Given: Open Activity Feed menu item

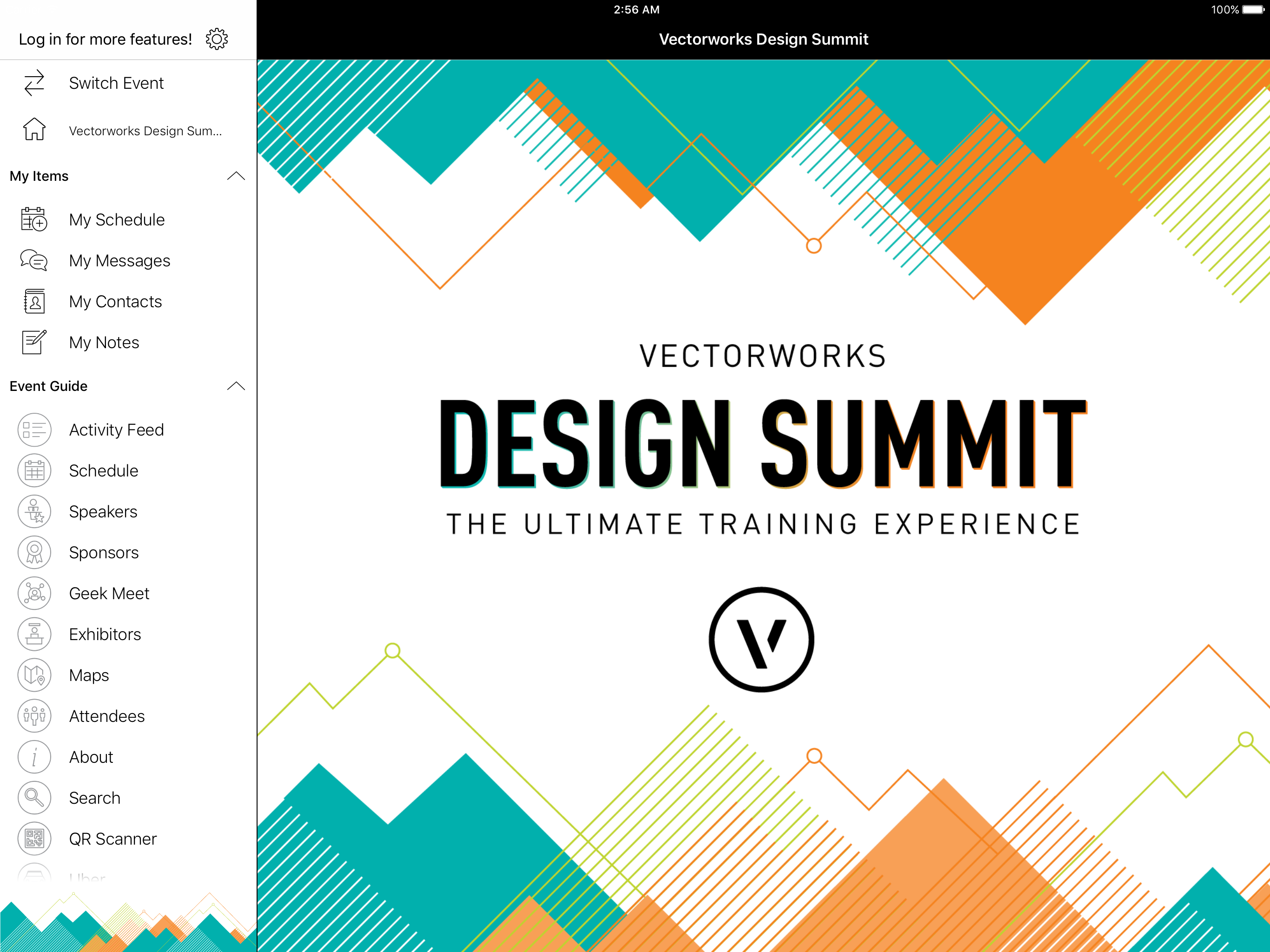Looking at the screenshot, I should [117, 430].
